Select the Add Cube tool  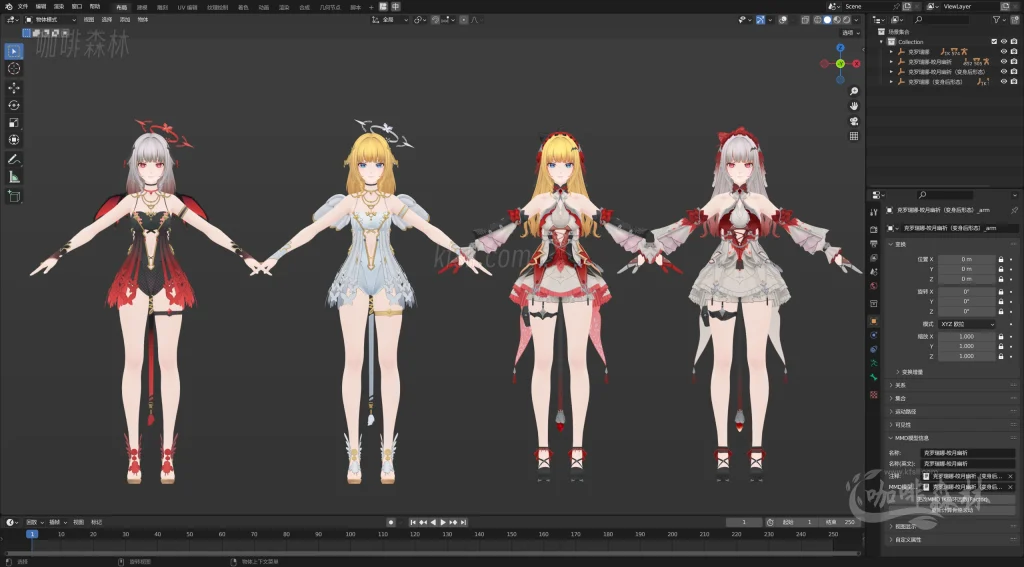[14, 196]
